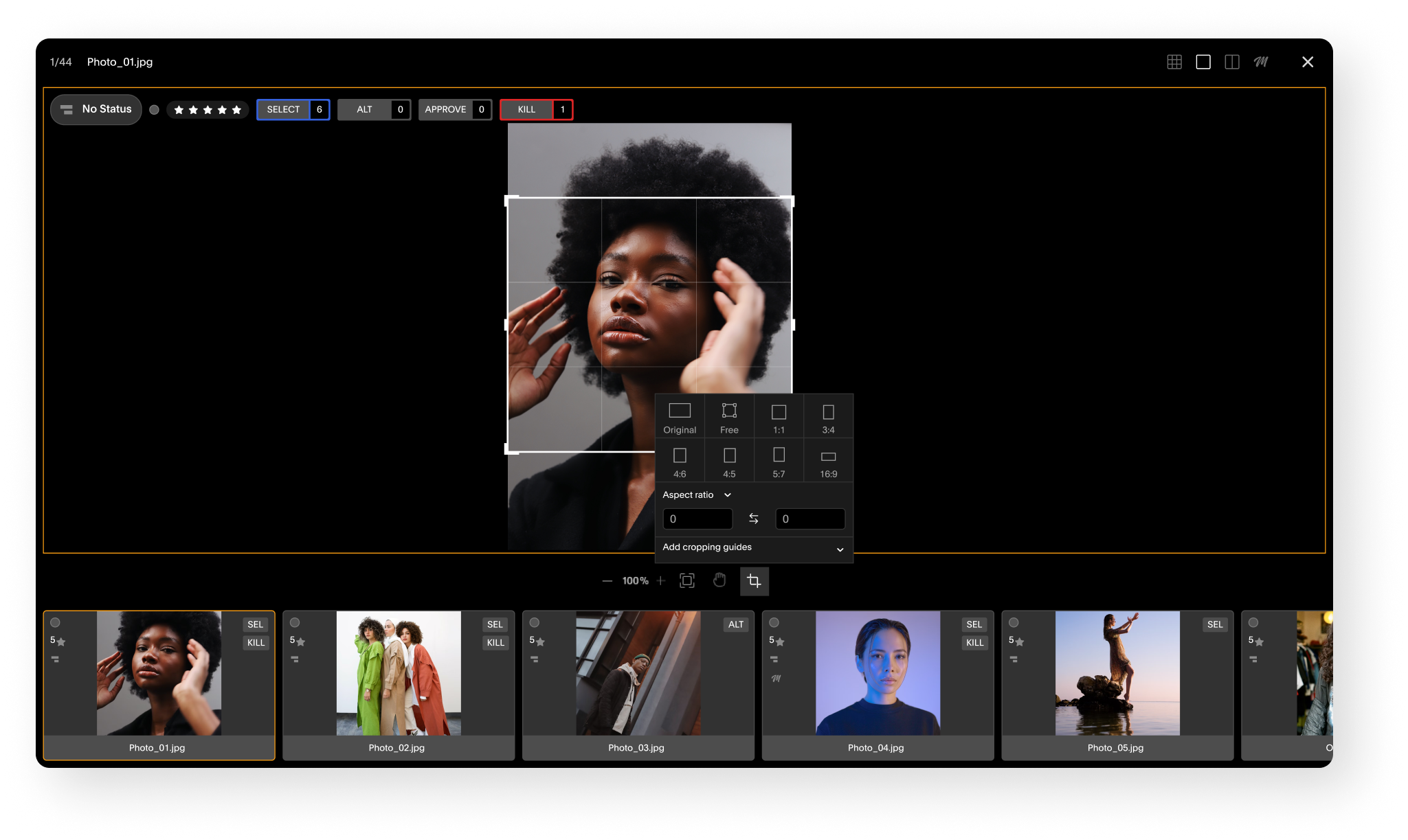Open the Aspect ratio dropdown

click(x=697, y=495)
